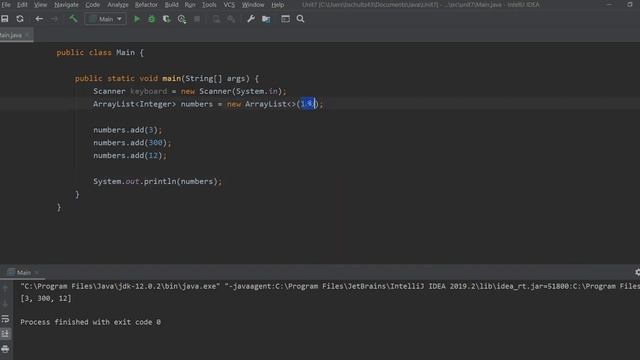Screen dimensions: 640x360
Task: Open the Tools menu
Action: click(x=209, y=4)
